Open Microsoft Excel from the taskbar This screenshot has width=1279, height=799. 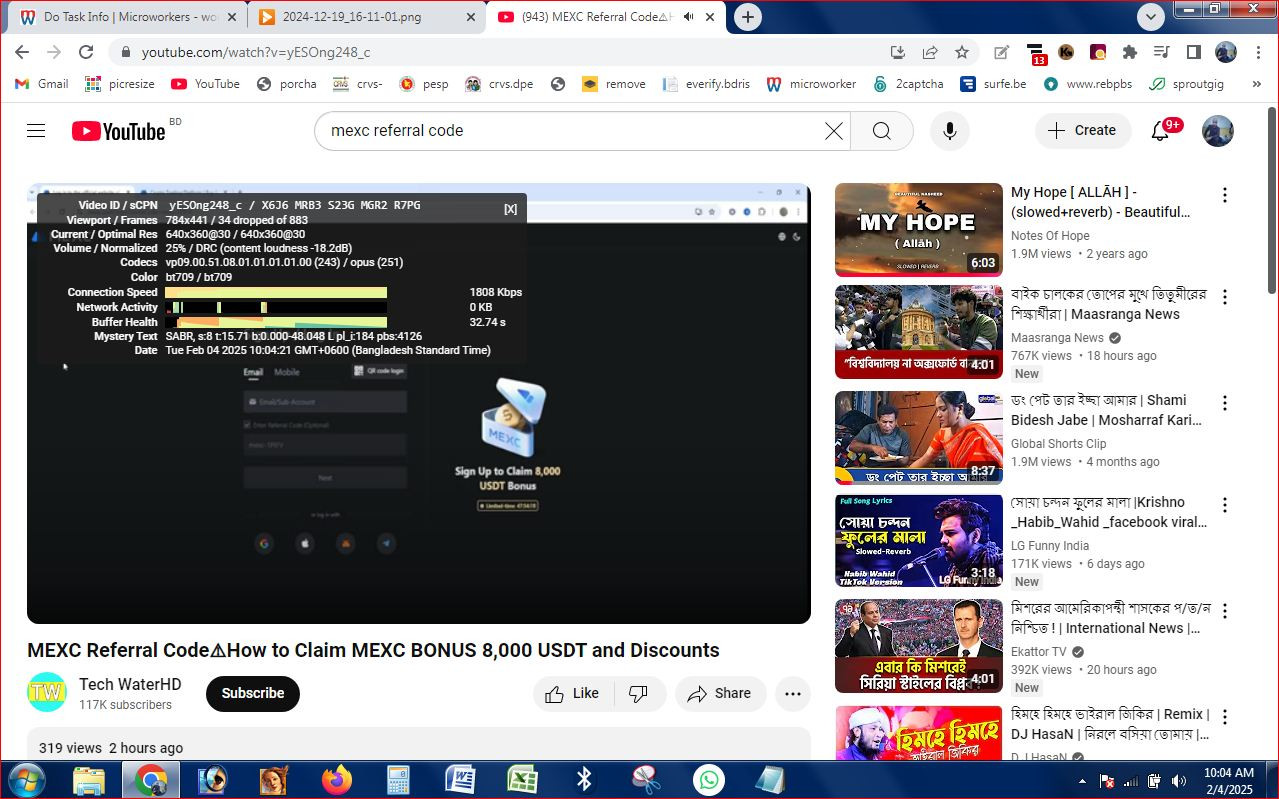(523, 780)
